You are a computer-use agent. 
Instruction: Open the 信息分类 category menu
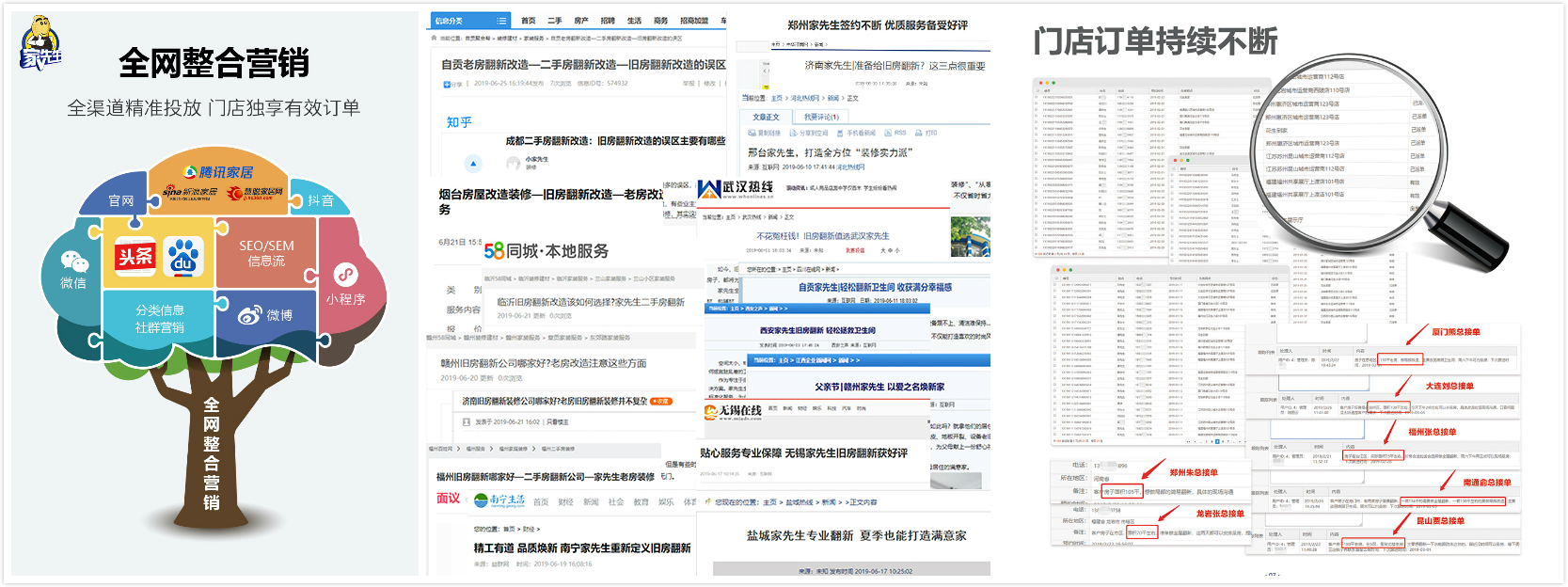[470, 21]
